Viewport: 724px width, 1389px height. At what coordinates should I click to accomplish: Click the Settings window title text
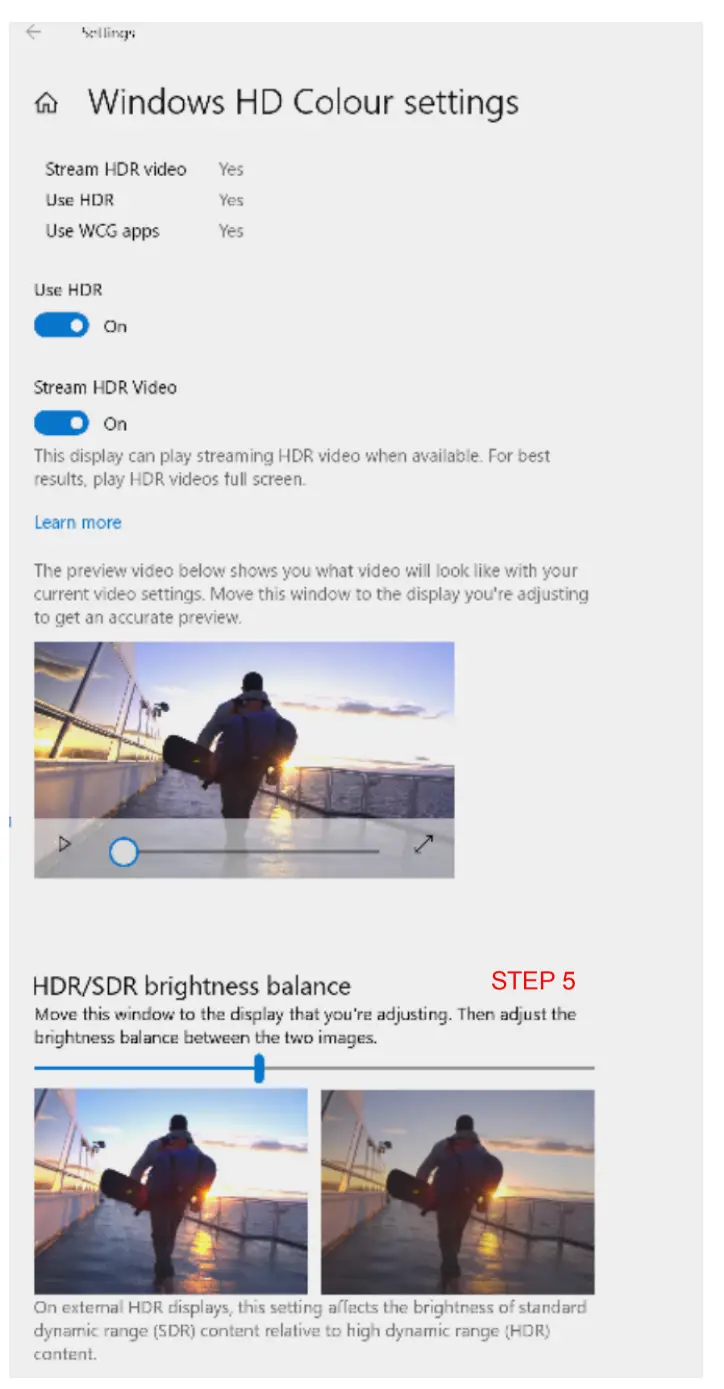(x=107, y=33)
